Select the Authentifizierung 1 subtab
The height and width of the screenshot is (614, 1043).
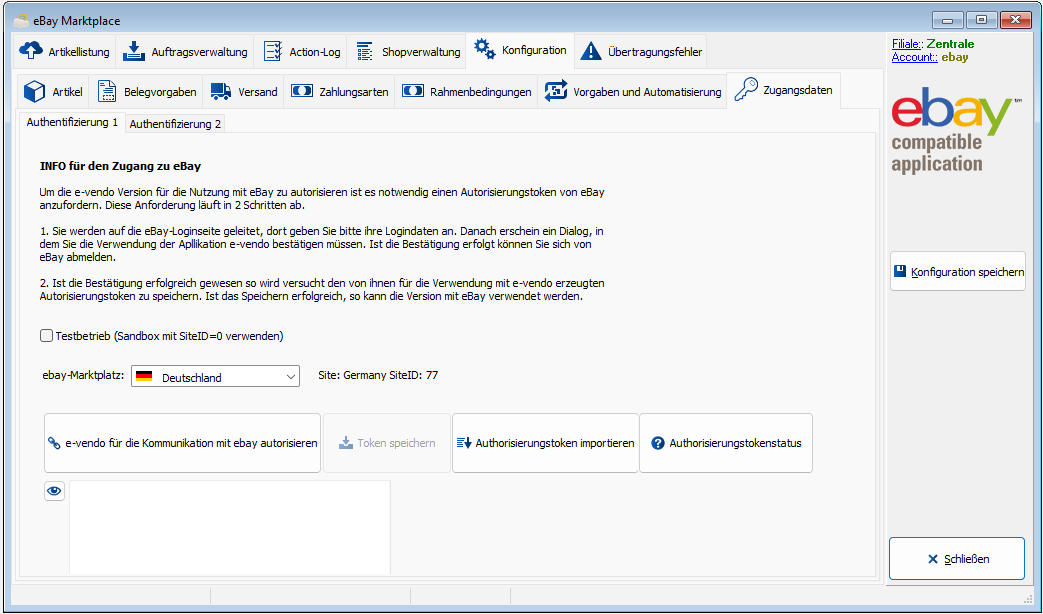[72, 122]
